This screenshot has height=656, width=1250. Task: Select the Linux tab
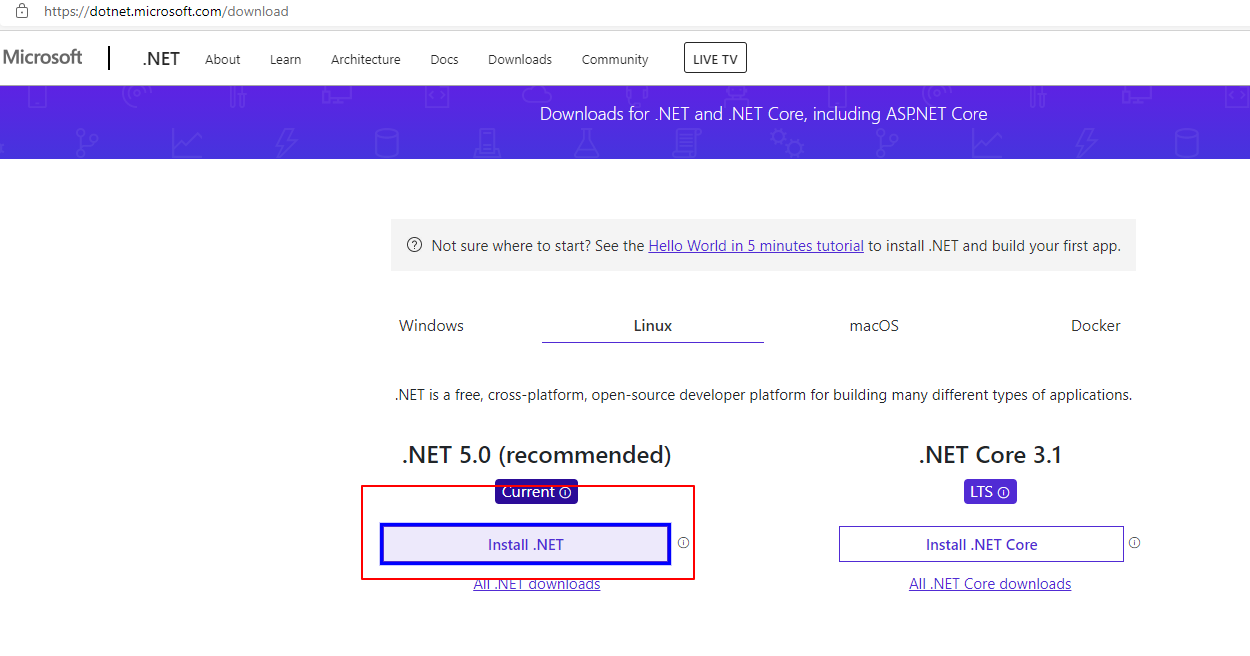click(x=653, y=325)
